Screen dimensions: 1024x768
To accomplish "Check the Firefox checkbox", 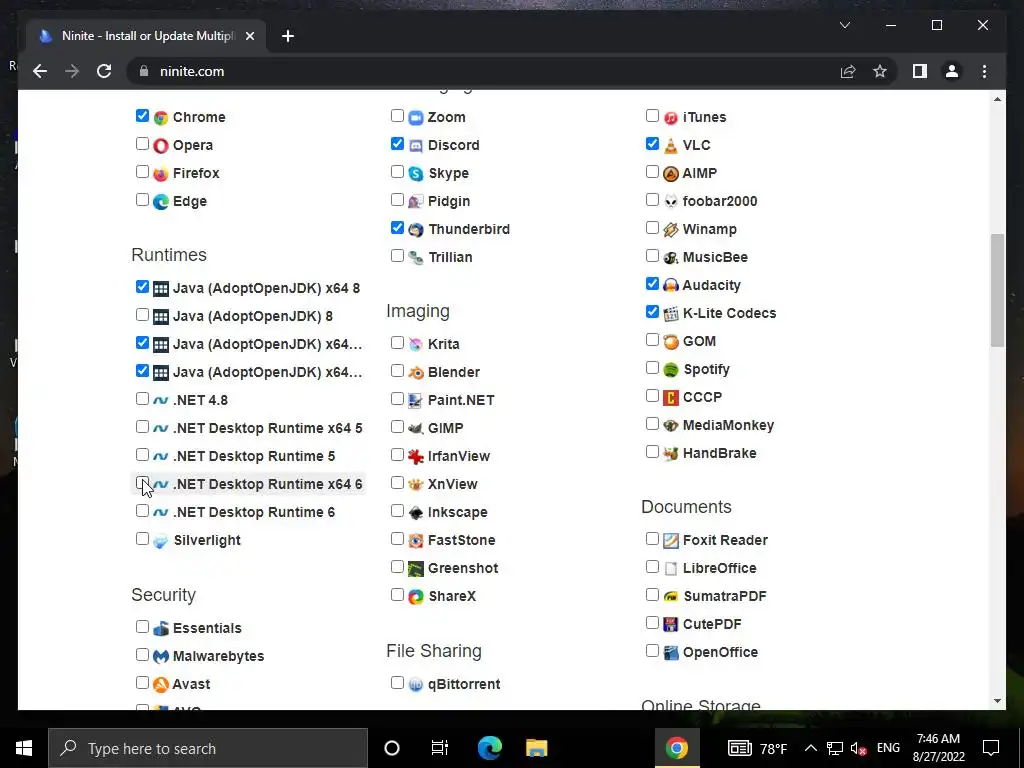I will 142,172.
